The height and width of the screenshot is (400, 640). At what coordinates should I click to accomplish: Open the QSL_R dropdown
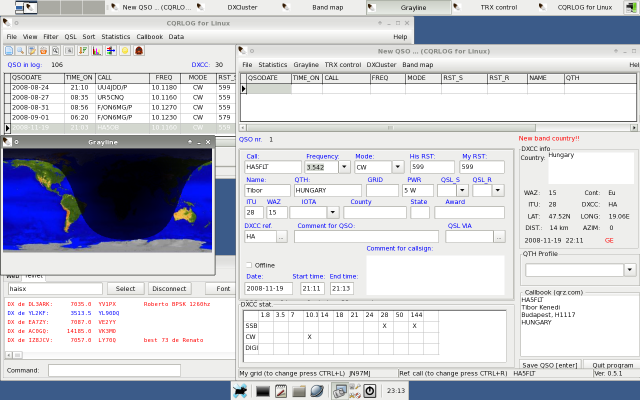498,190
